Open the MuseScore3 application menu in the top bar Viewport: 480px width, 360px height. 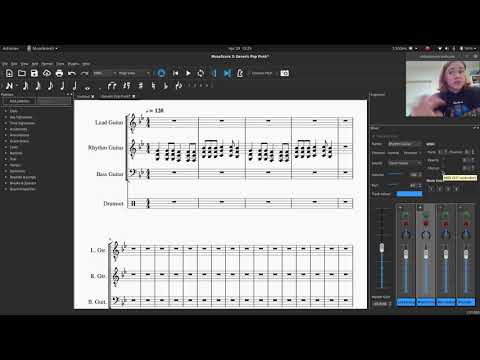pos(42,49)
